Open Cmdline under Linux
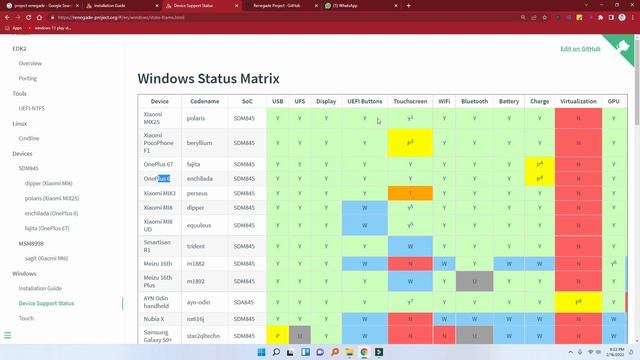 29,138
